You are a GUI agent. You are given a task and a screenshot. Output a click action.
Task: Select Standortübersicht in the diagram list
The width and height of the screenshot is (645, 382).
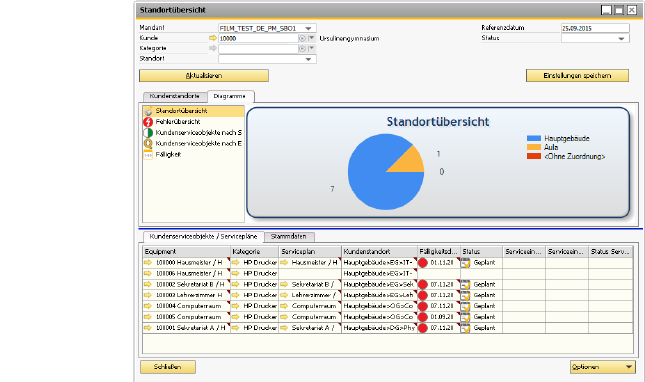click(193, 111)
